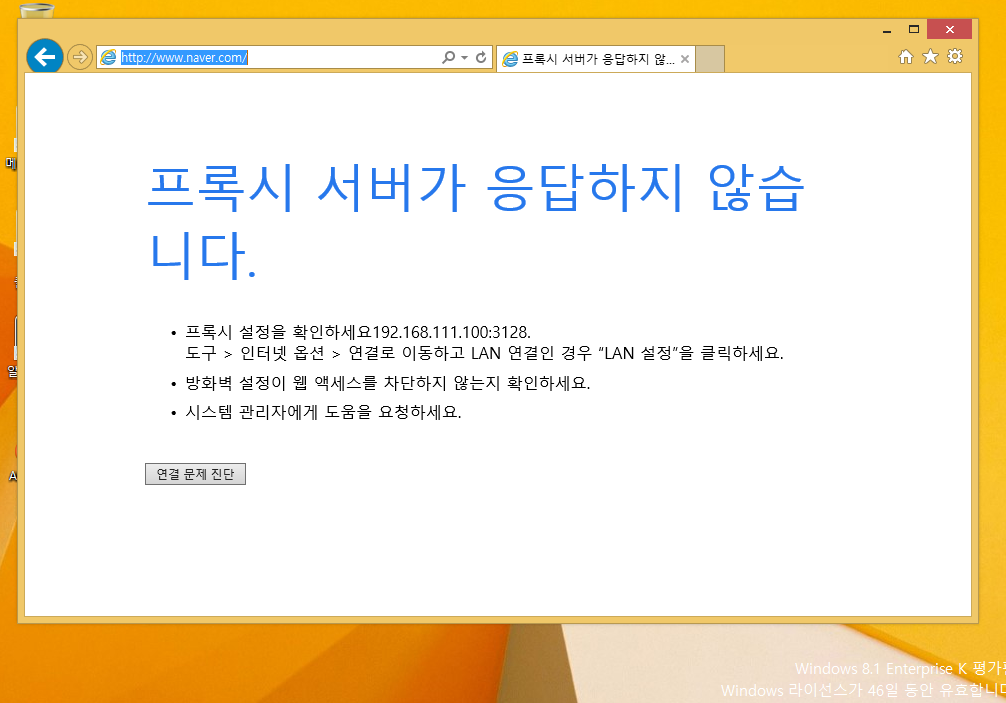Refresh the page with the reload icon
The image size is (1006, 703).
[x=481, y=58]
